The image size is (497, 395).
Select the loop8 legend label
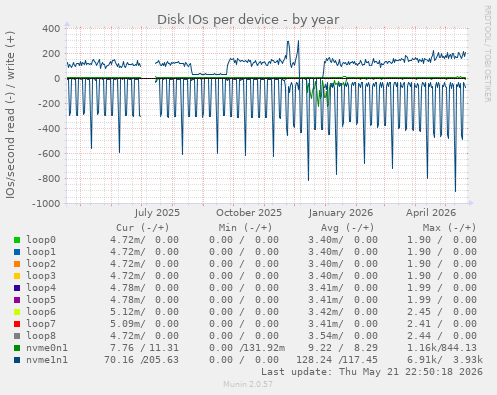tap(41, 336)
